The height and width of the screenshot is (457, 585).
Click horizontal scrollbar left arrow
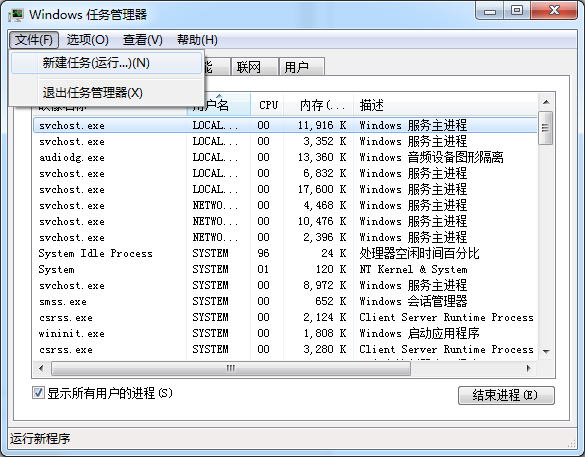pyautogui.click(x=41, y=368)
